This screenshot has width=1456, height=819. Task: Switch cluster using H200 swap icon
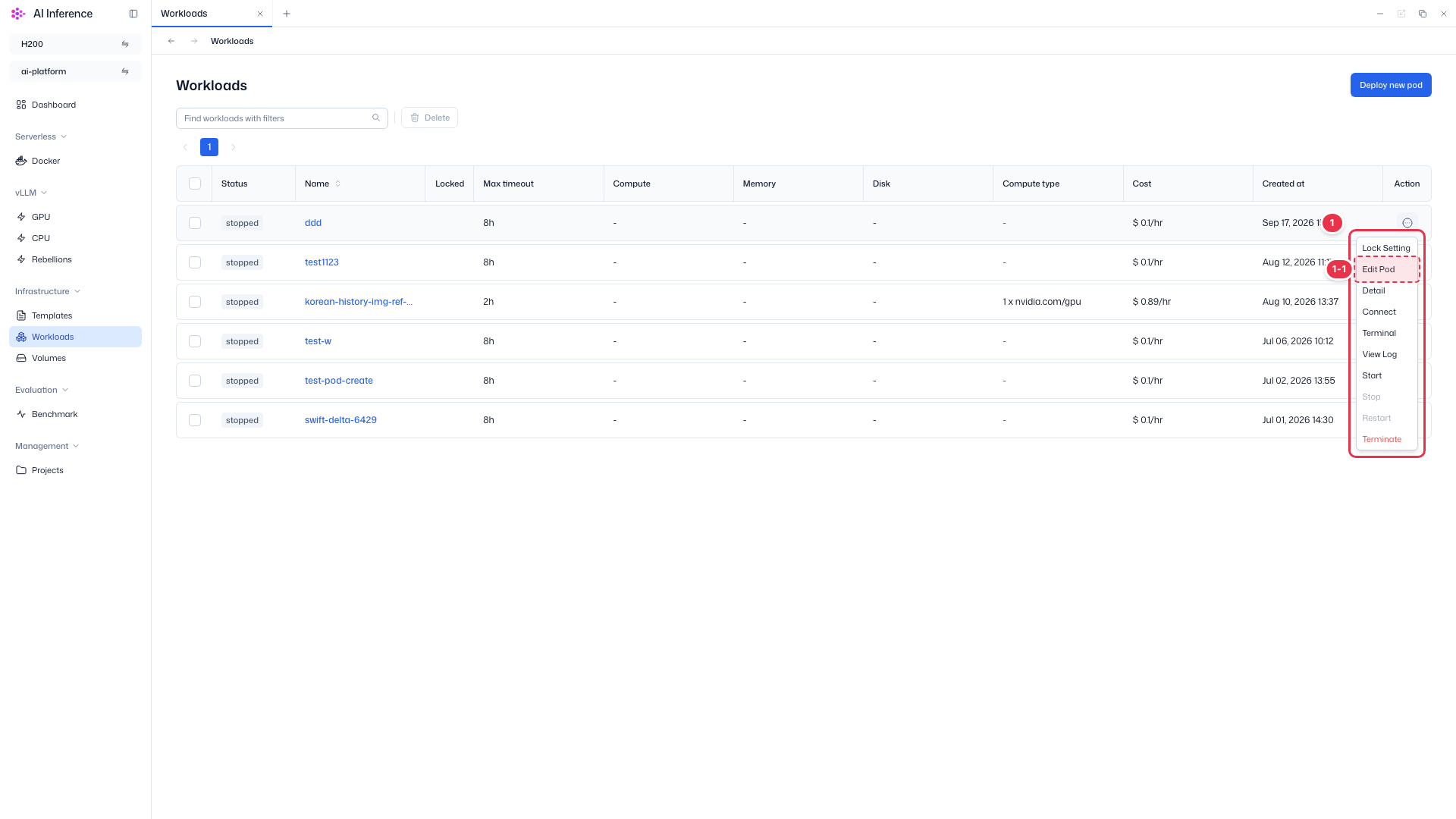tap(125, 44)
